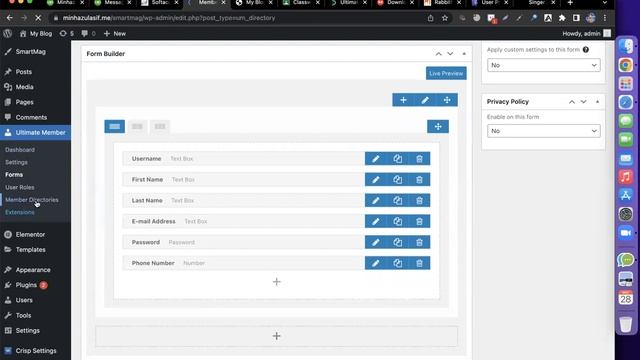640x360 pixels.
Task: Add a row with the top plus icon
Action: 403,100
